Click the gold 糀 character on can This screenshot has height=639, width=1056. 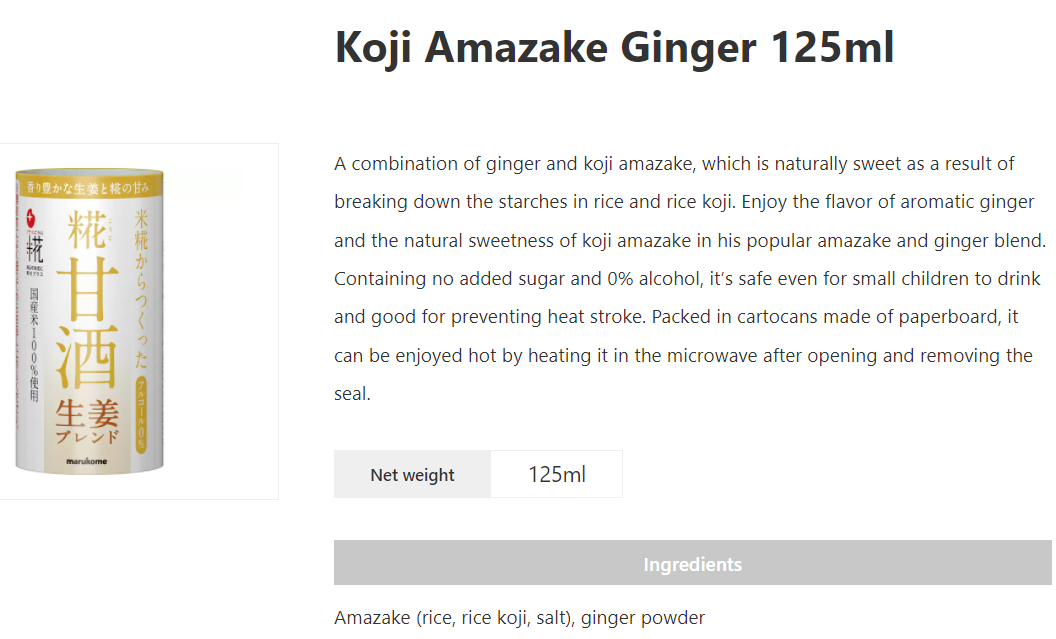click(x=87, y=228)
